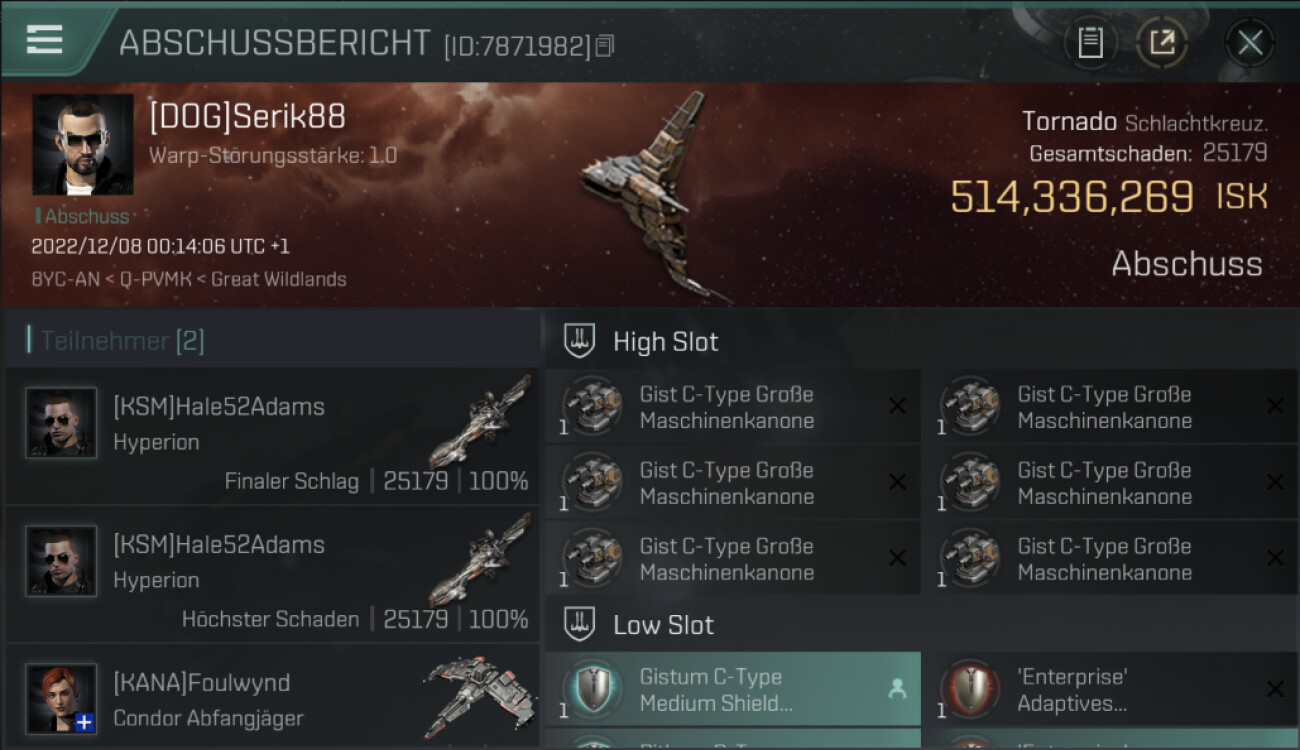Open the Finaler Schlag Hyperion entry
Viewport: 1300px width, 750px height.
[x=272, y=437]
